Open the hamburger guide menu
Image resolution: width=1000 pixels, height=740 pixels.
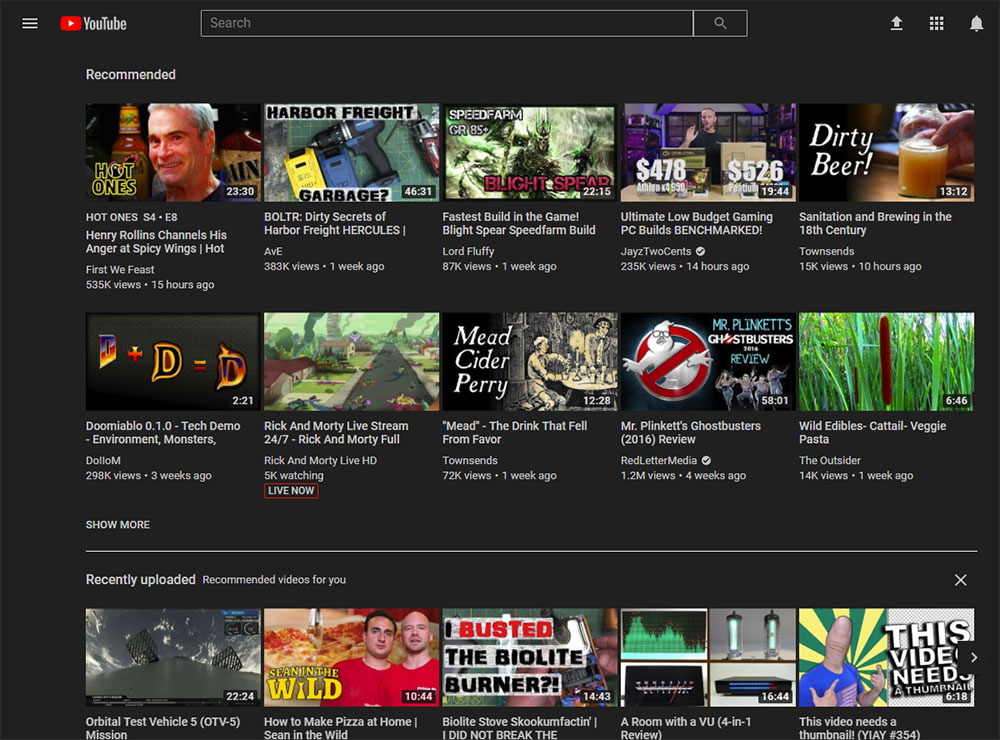coord(30,24)
